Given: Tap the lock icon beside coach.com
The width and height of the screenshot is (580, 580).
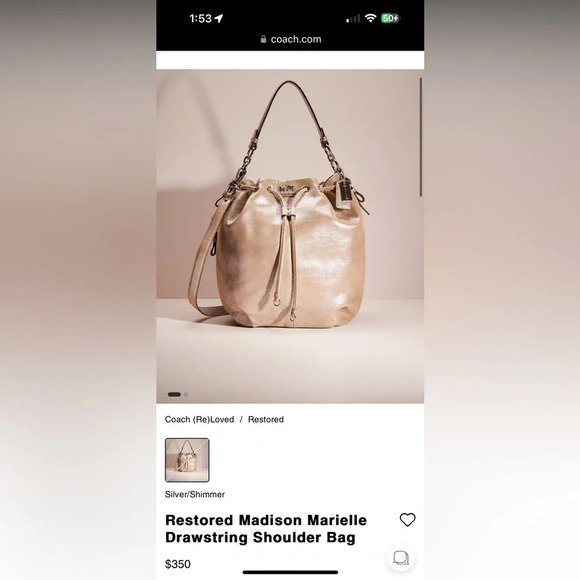Looking at the screenshot, I should (x=263, y=39).
